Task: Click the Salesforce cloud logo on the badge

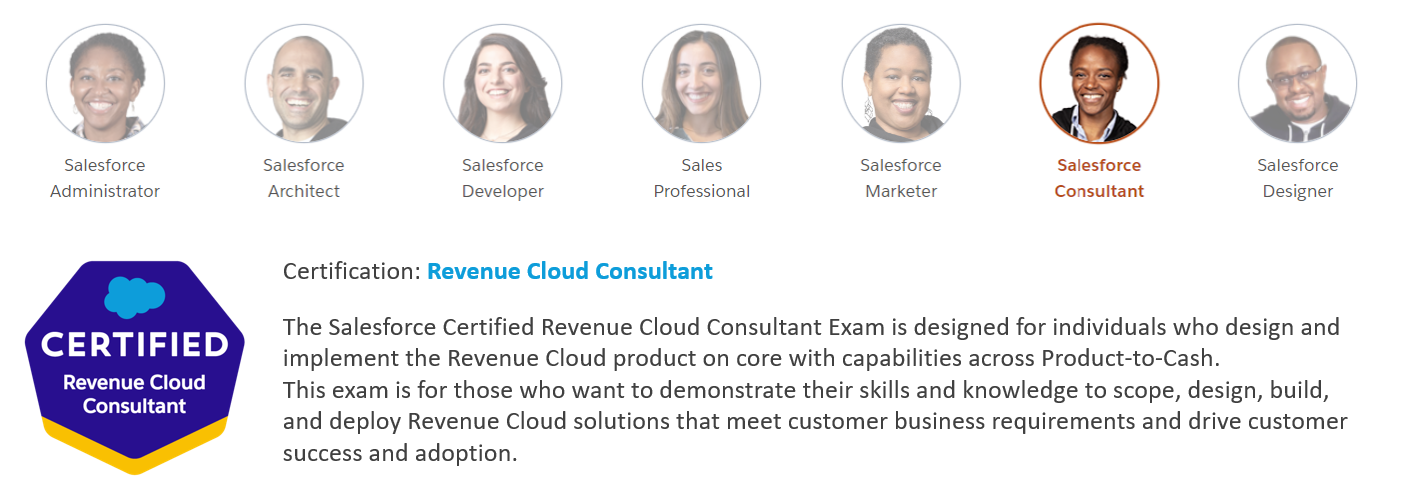Action: (134, 297)
